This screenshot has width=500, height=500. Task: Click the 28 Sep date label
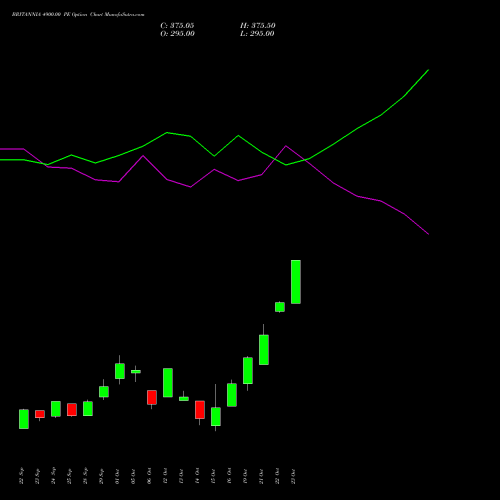[86, 476]
